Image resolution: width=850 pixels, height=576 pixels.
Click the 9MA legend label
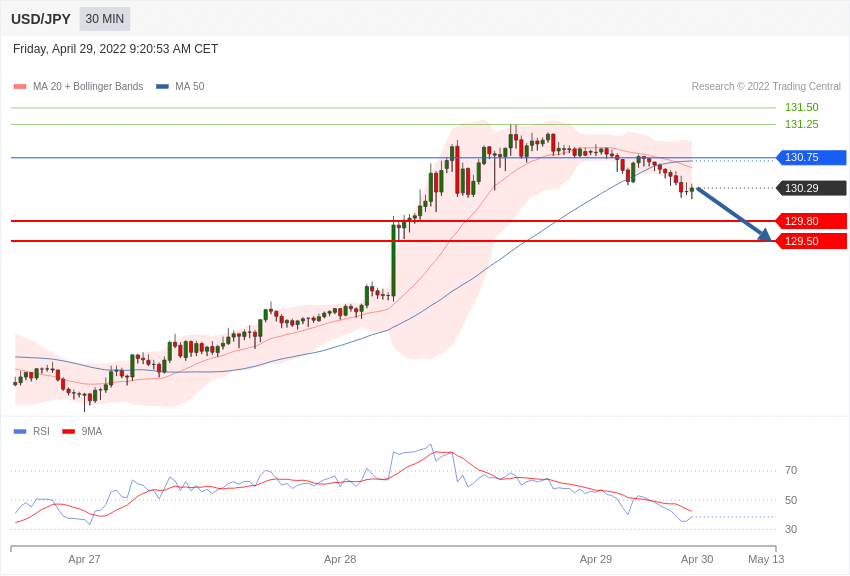(92, 431)
